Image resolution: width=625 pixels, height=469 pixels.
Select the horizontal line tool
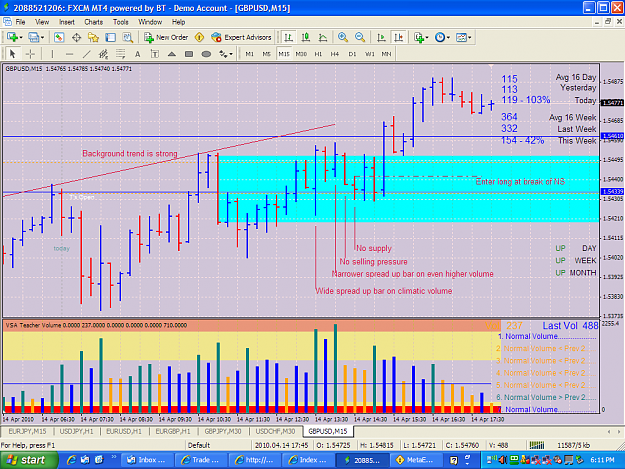(69, 54)
